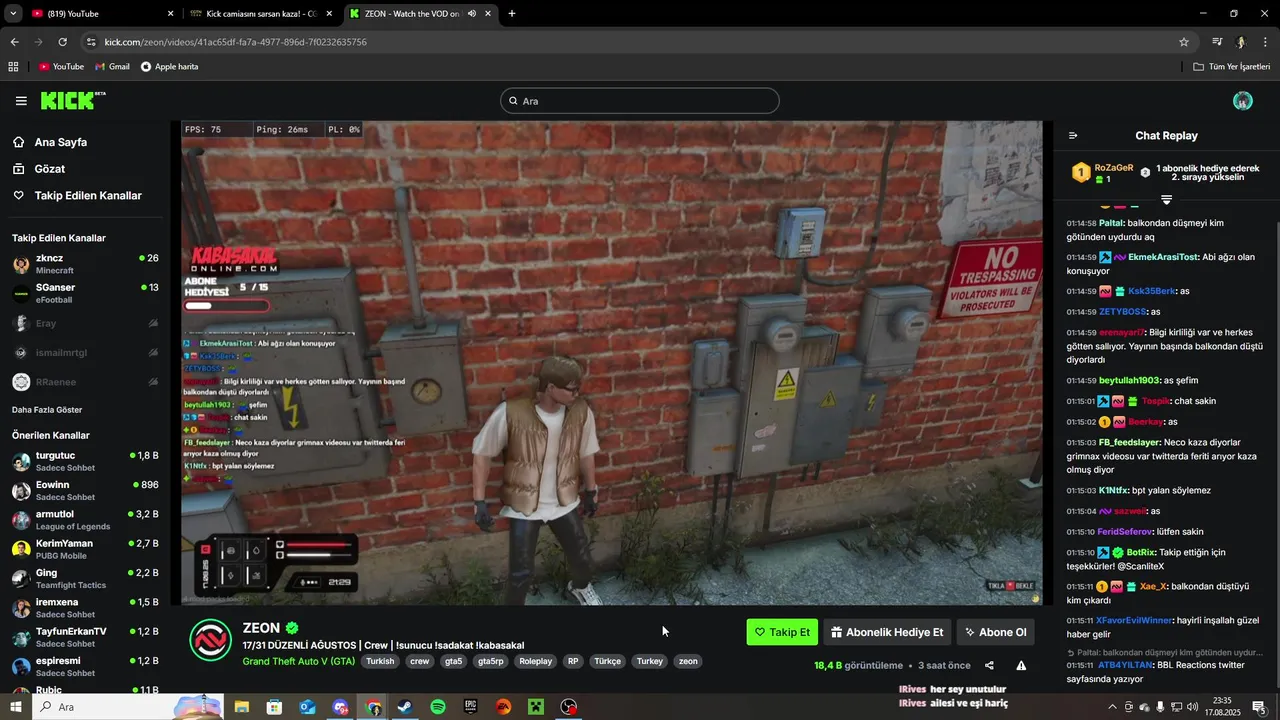Switch to the Kick camiasını sarsan kaza tab
The image size is (1280, 720).
click(x=263, y=14)
